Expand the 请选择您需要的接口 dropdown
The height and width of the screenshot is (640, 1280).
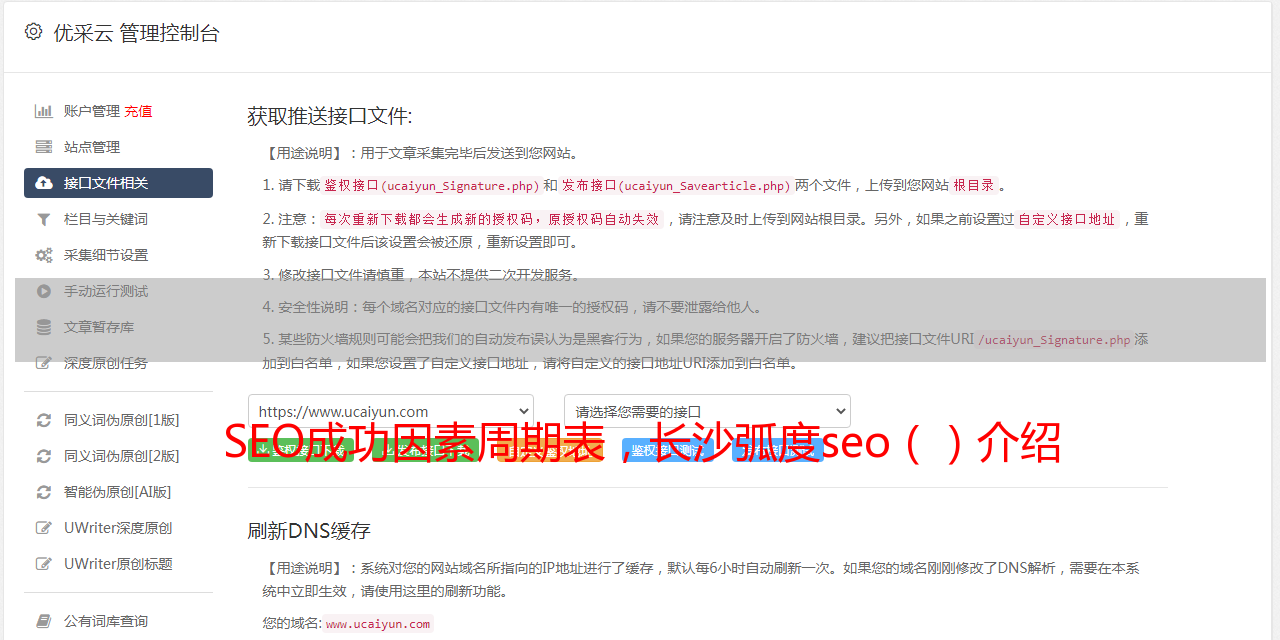[x=707, y=411]
